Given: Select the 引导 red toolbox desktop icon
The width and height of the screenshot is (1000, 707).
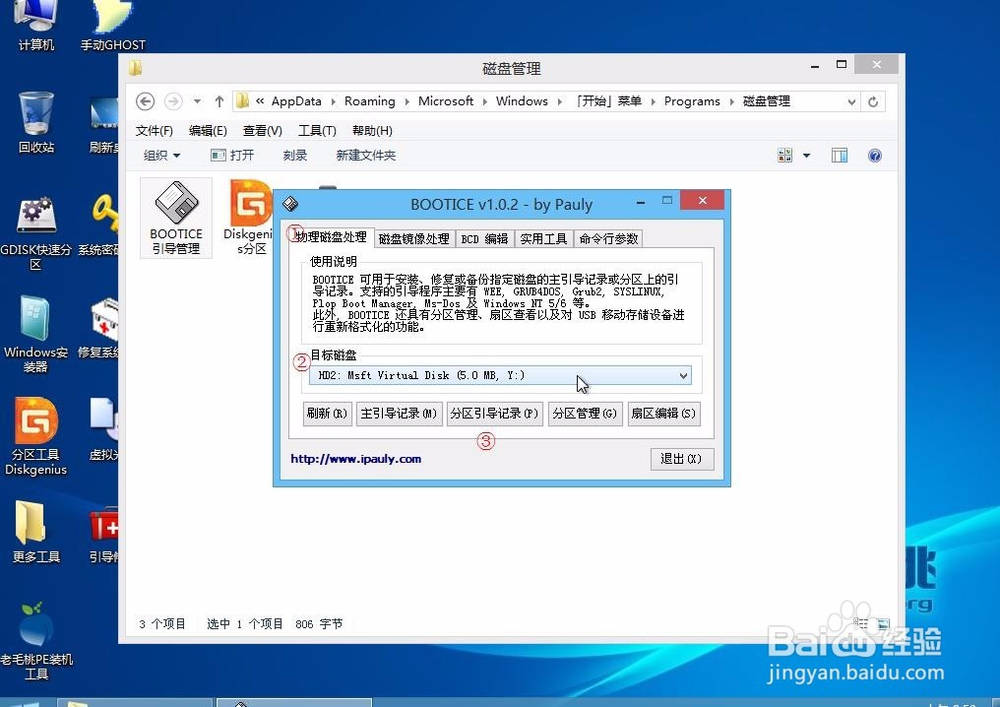Looking at the screenshot, I should pos(103,534).
